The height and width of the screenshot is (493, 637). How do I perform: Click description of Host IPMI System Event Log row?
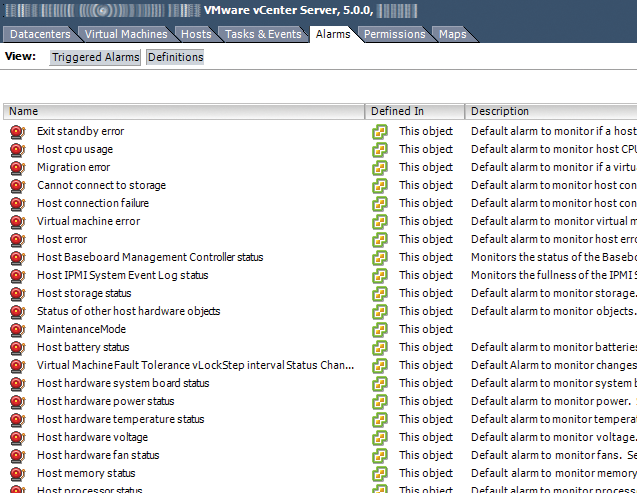coord(554,275)
